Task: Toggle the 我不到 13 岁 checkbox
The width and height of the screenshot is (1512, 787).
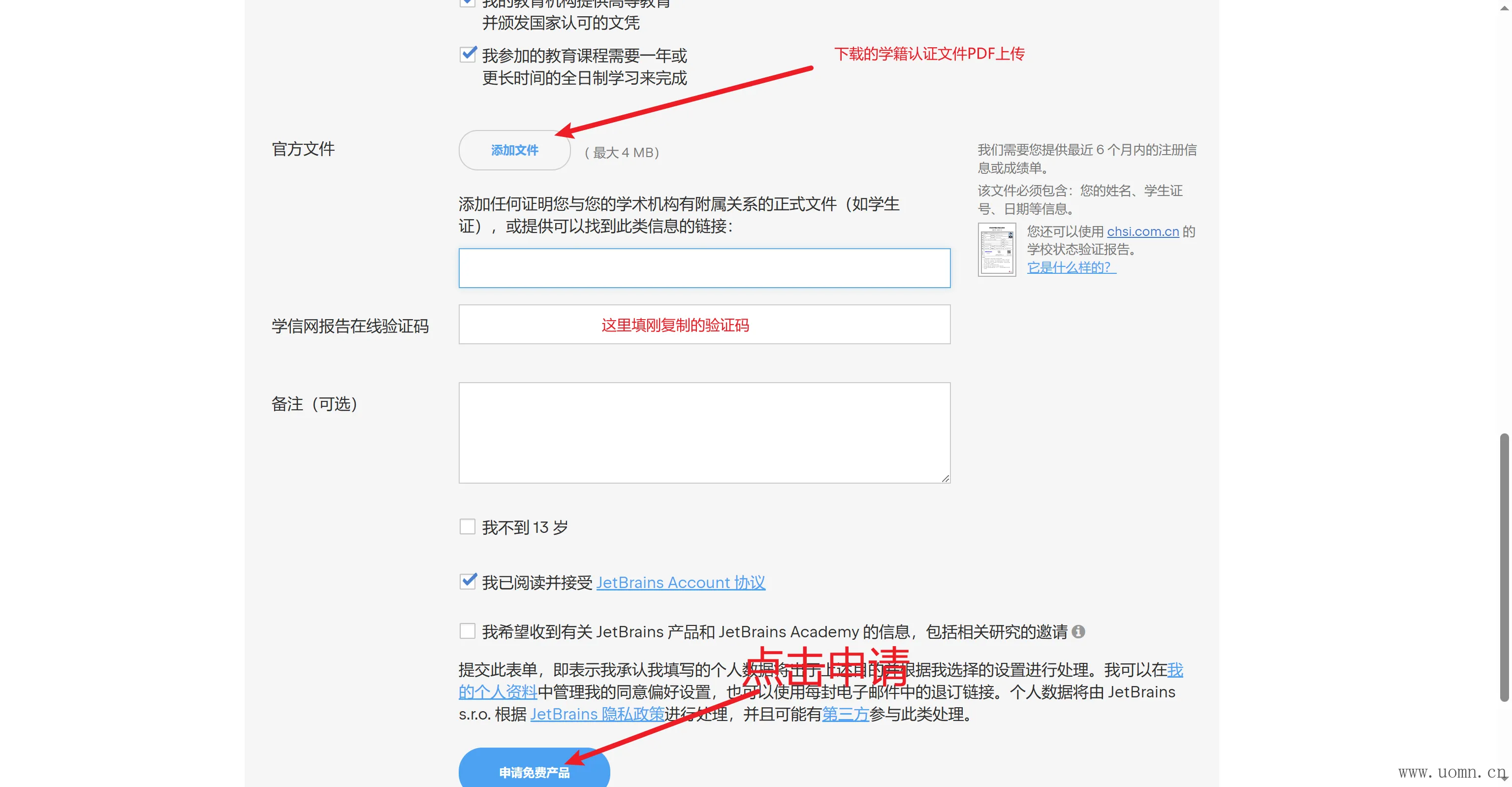Action: tap(467, 527)
